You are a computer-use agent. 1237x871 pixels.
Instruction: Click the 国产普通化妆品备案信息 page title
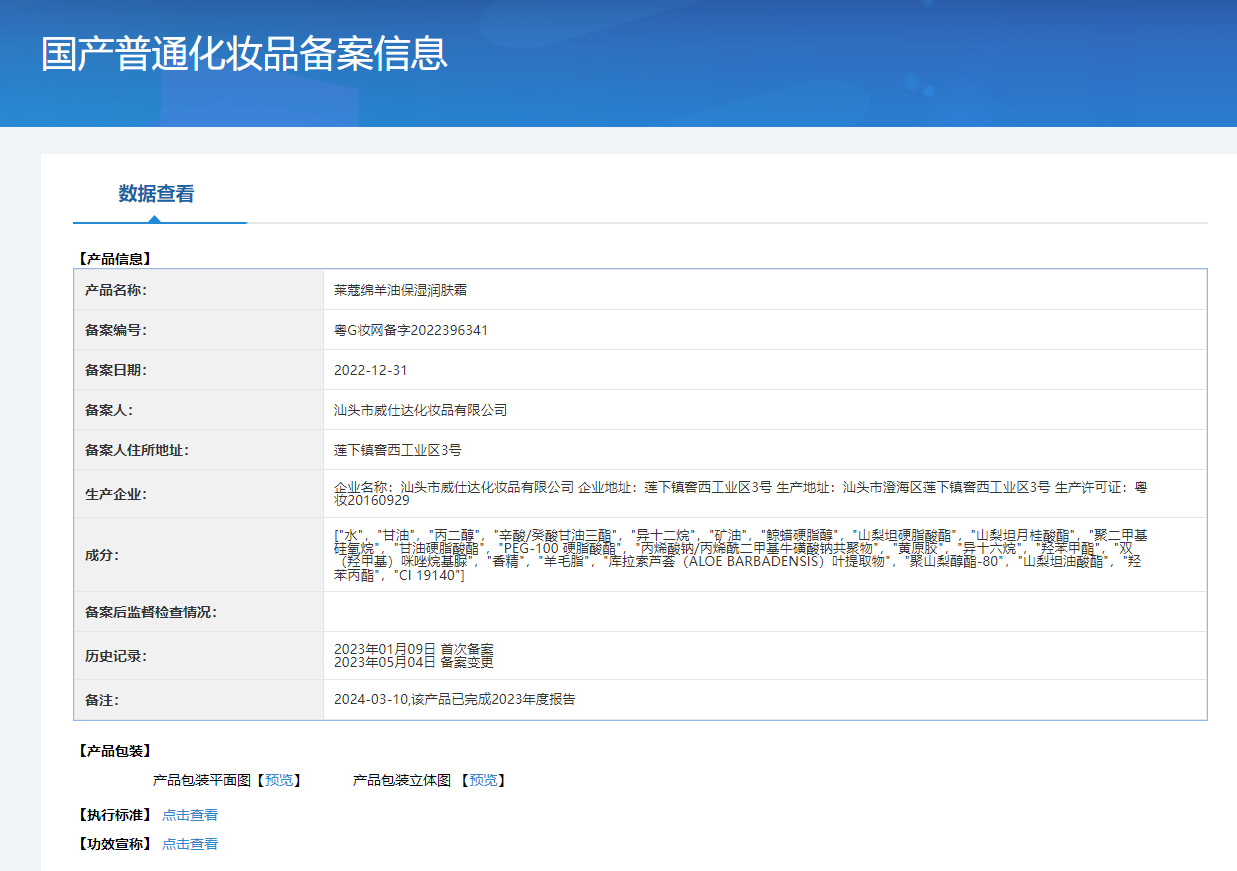click(x=244, y=54)
